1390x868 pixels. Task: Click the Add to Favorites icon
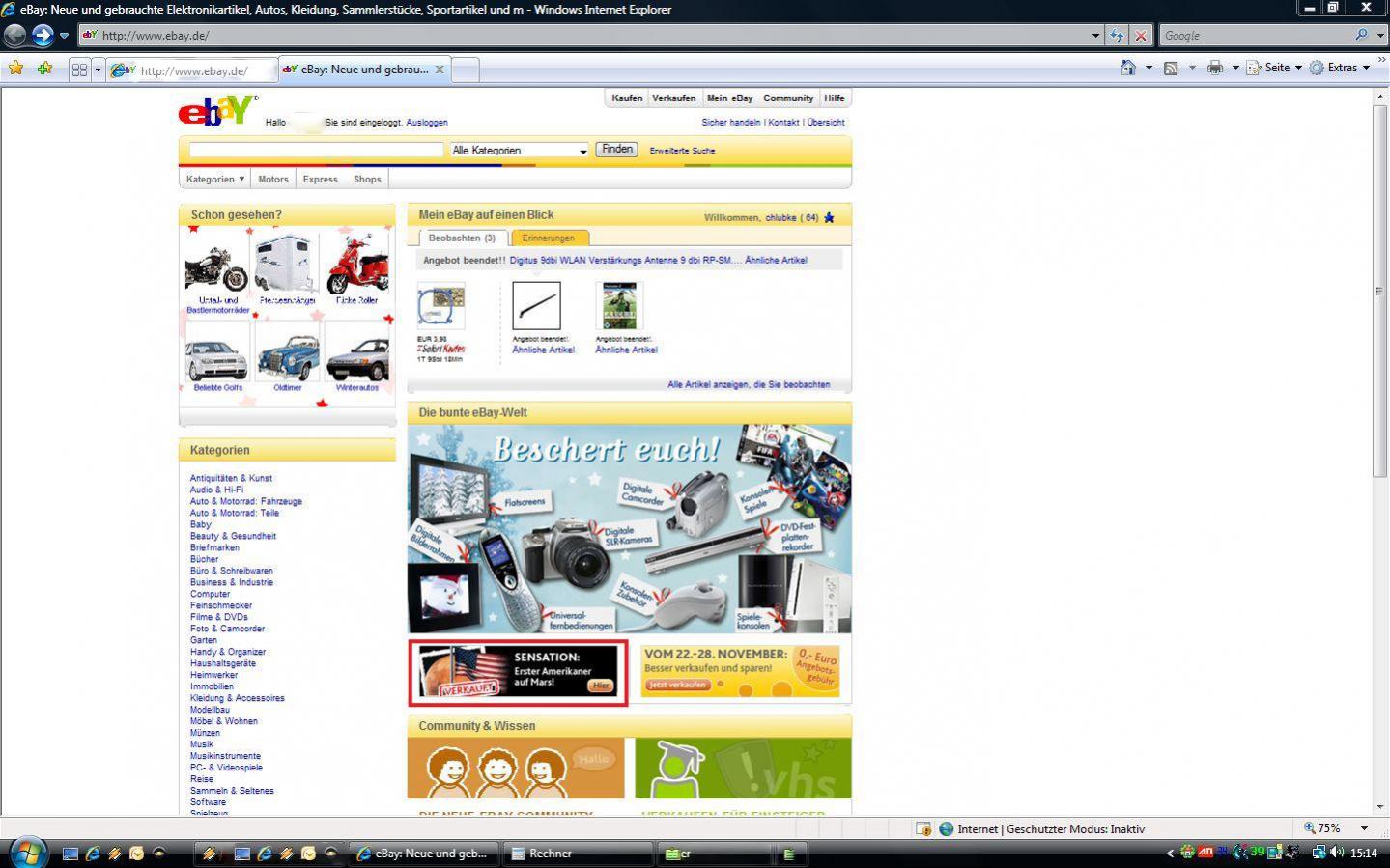44,69
